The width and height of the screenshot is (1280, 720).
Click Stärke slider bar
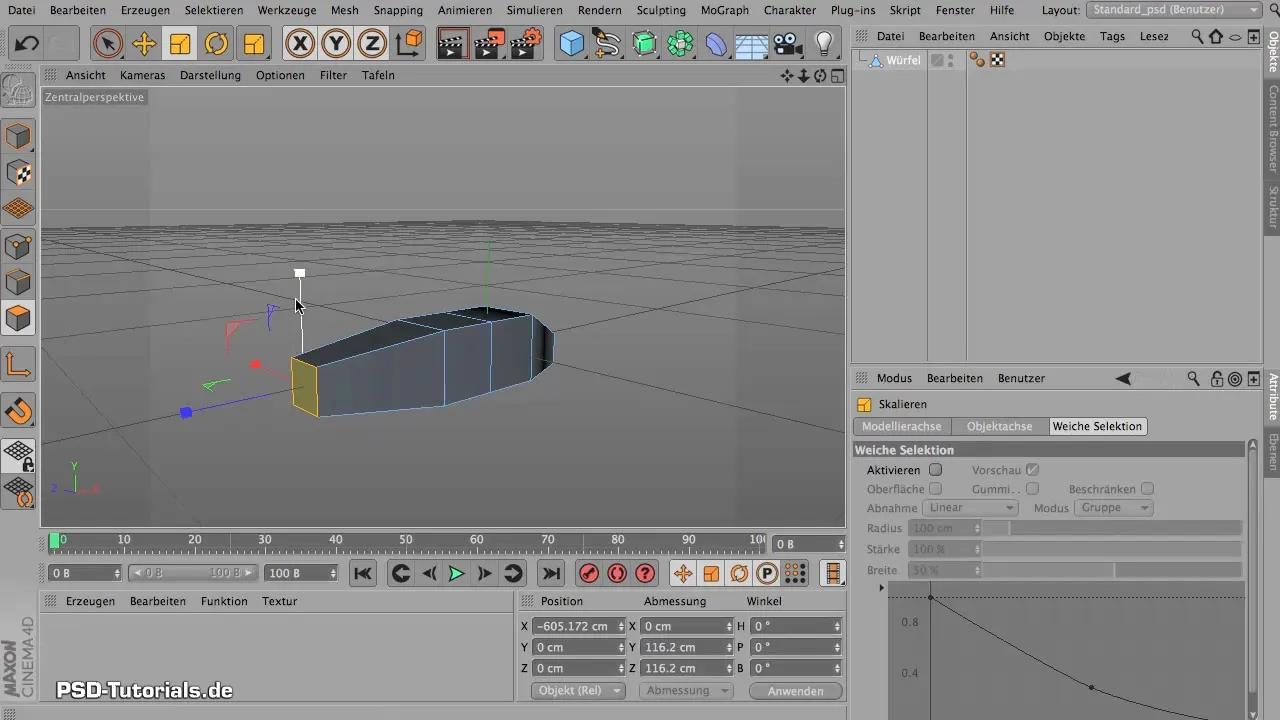pos(1113,549)
